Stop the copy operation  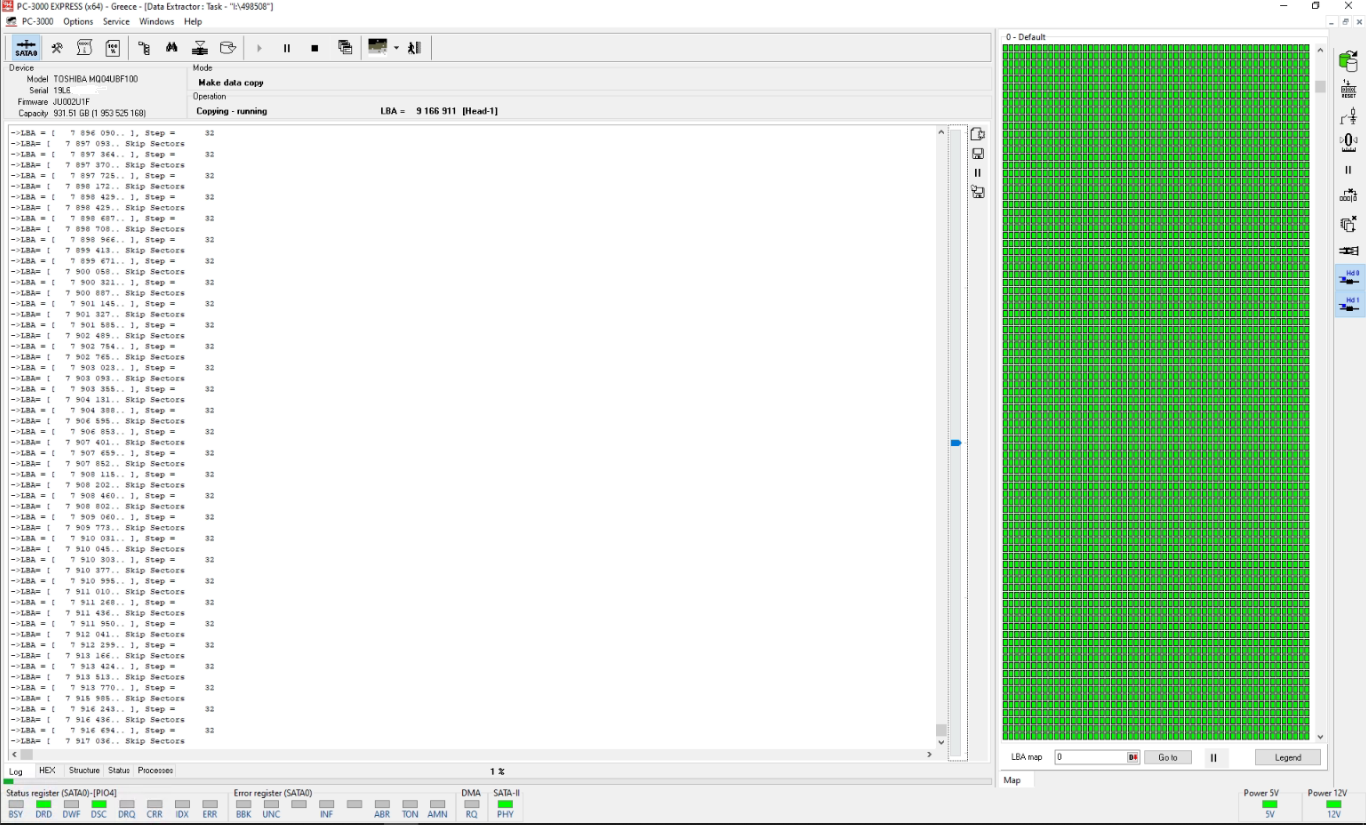coord(315,48)
